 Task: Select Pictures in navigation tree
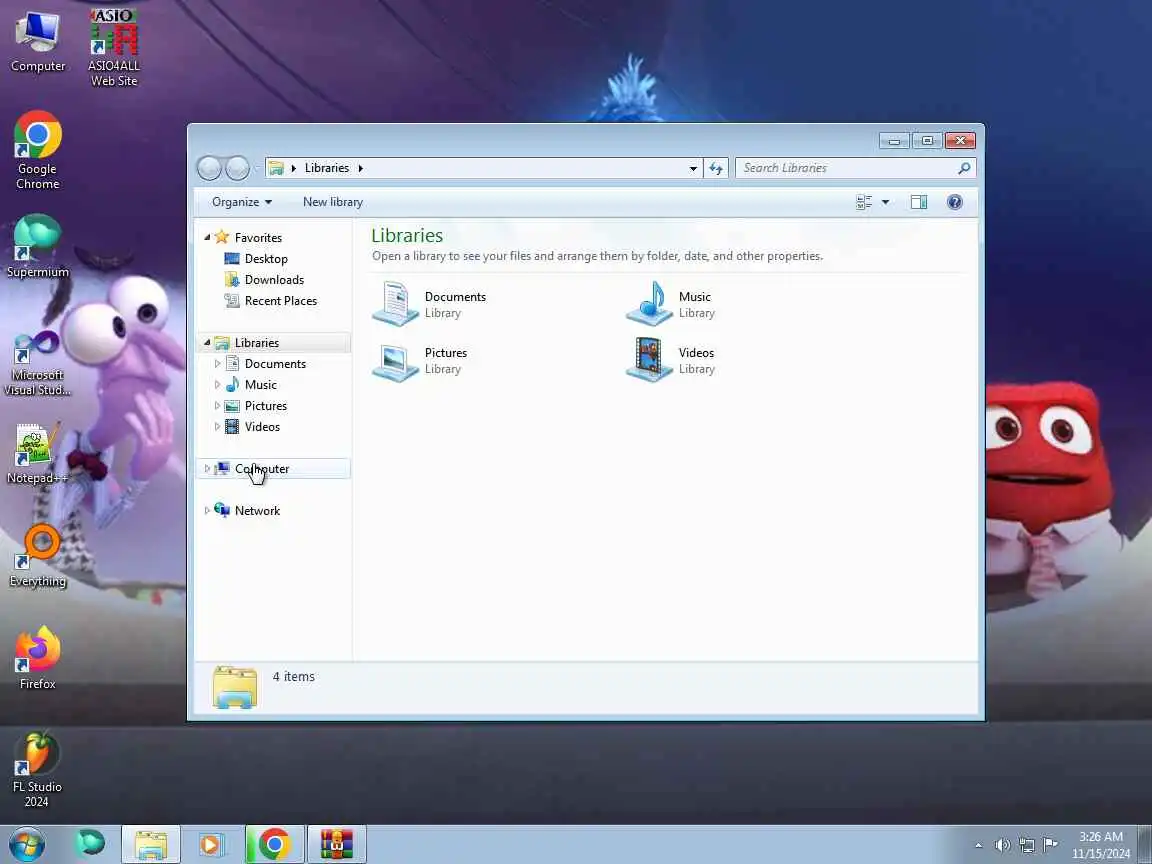(x=265, y=406)
